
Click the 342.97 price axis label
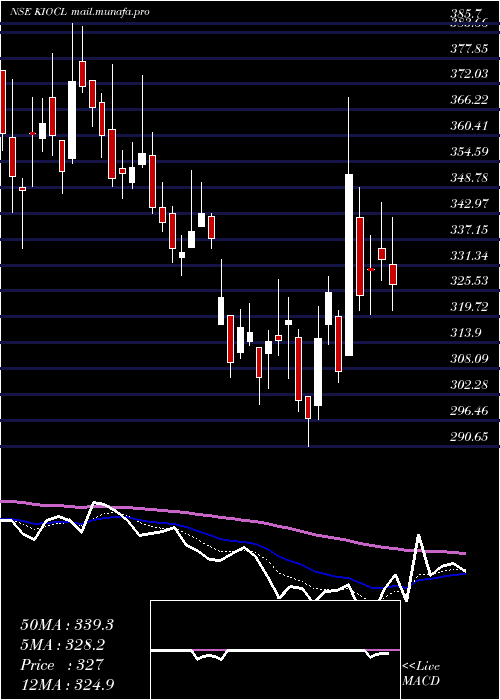(x=469, y=204)
